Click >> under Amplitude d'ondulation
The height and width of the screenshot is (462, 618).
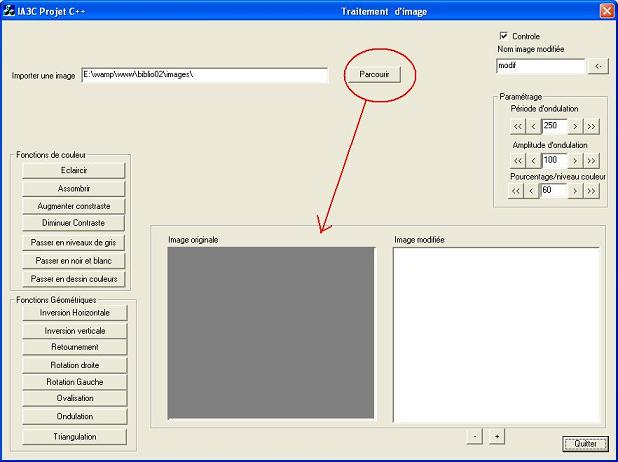click(591, 161)
